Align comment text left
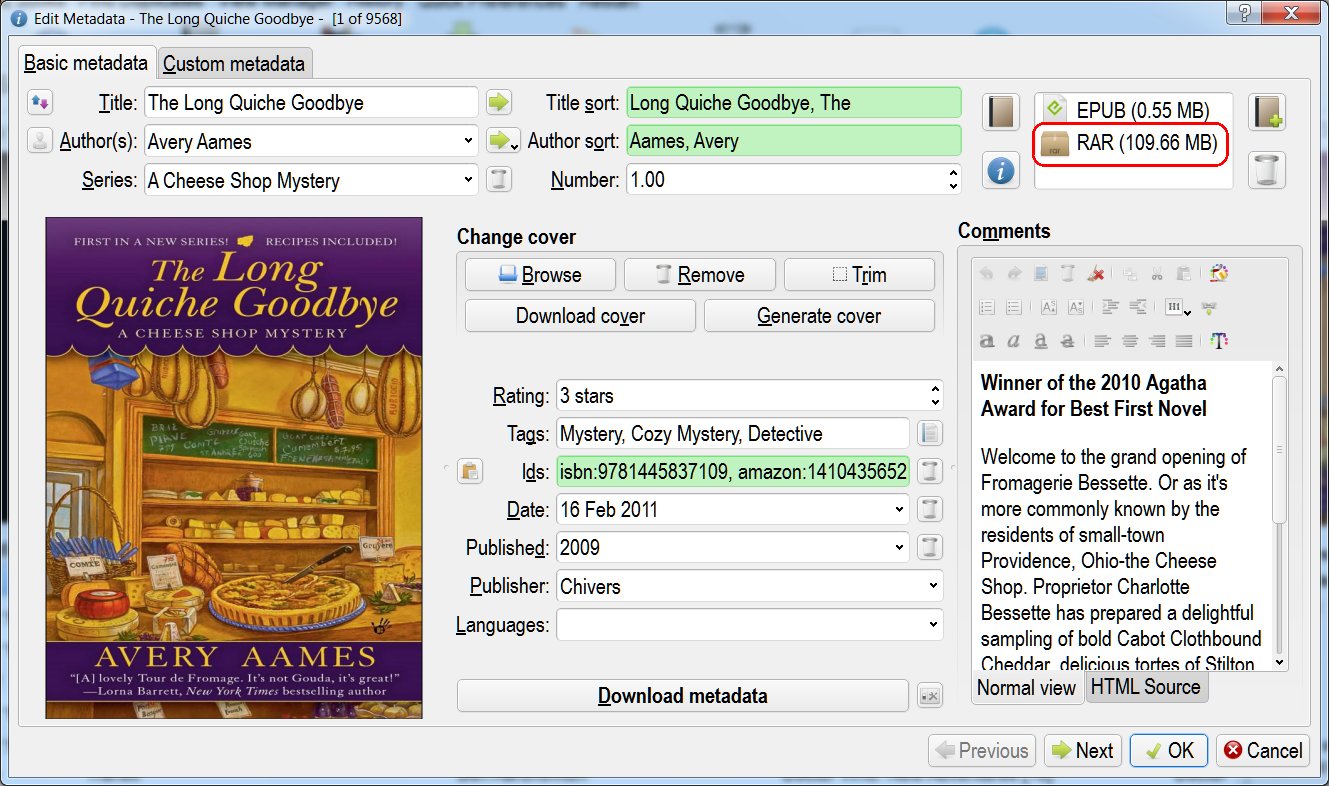The height and width of the screenshot is (786, 1329). (1103, 341)
